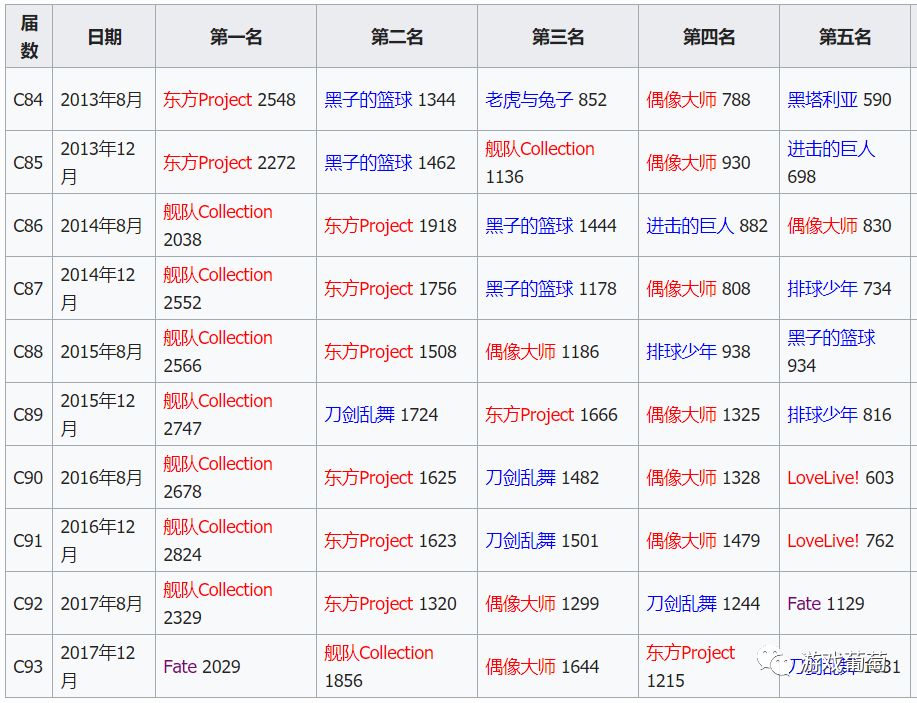The image size is (917, 703).
Task: Open the Fate link scoring 1129
Action: click(805, 605)
